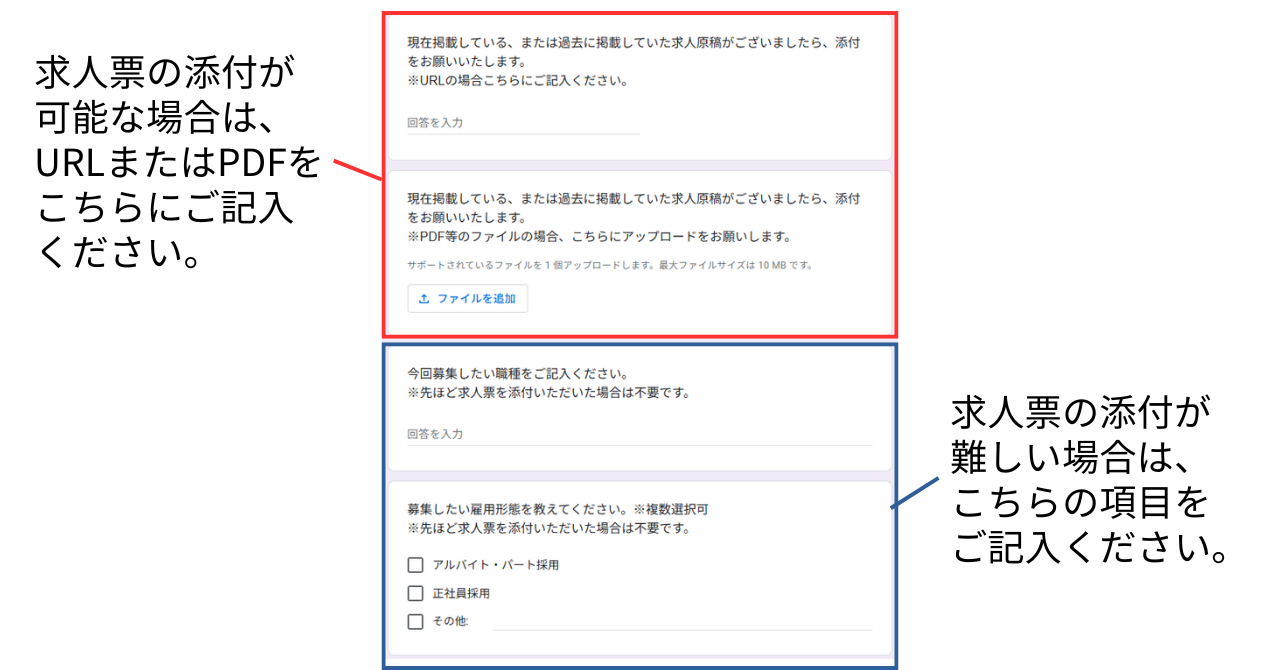Viewport: 1280px width, 670px height.
Task: Click the URL answer input field
Action: click(x=523, y=123)
